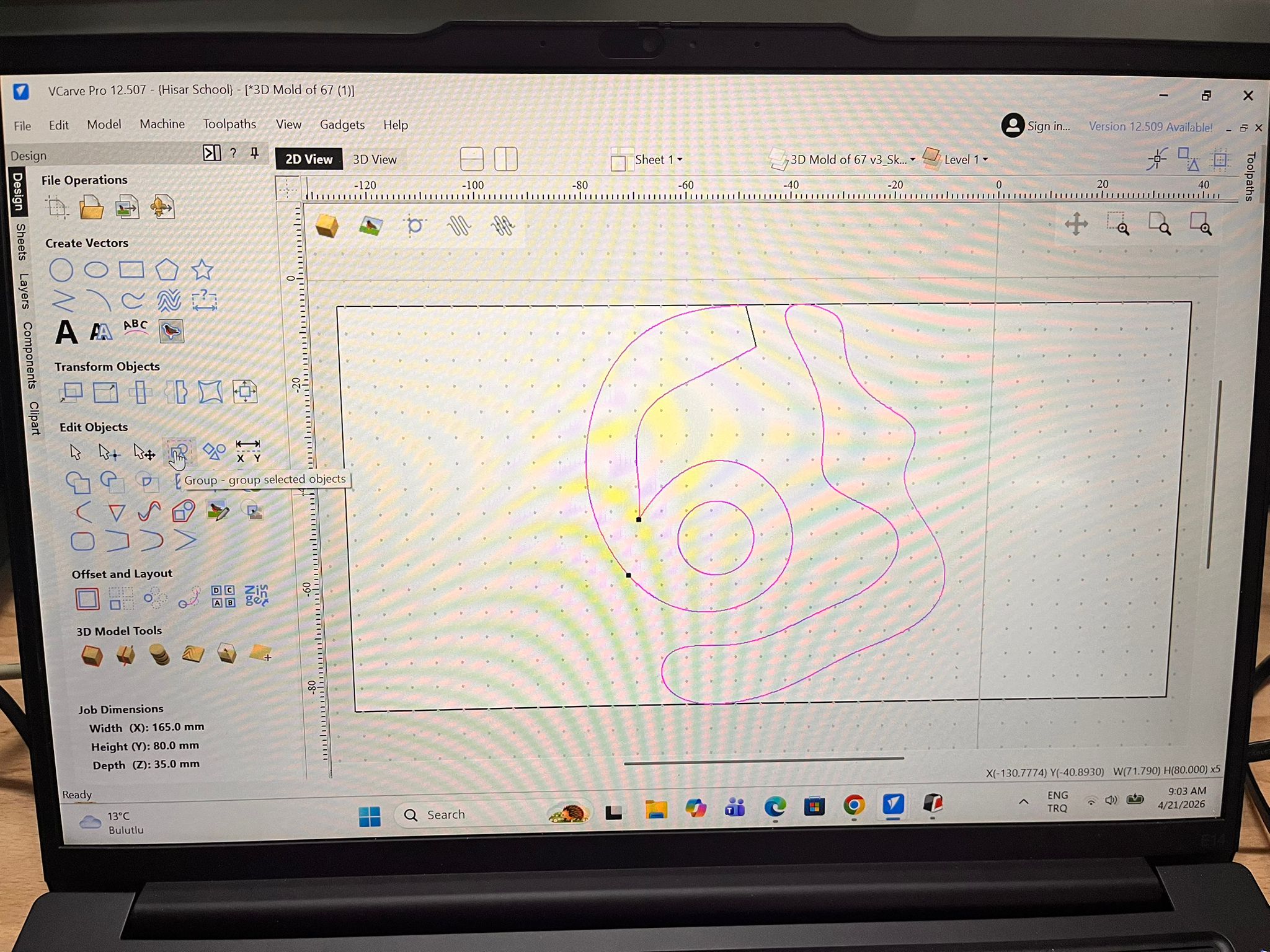Viewport: 1270px width, 952px height.
Task: Click Version 12.509 Available! link
Action: click(1151, 127)
